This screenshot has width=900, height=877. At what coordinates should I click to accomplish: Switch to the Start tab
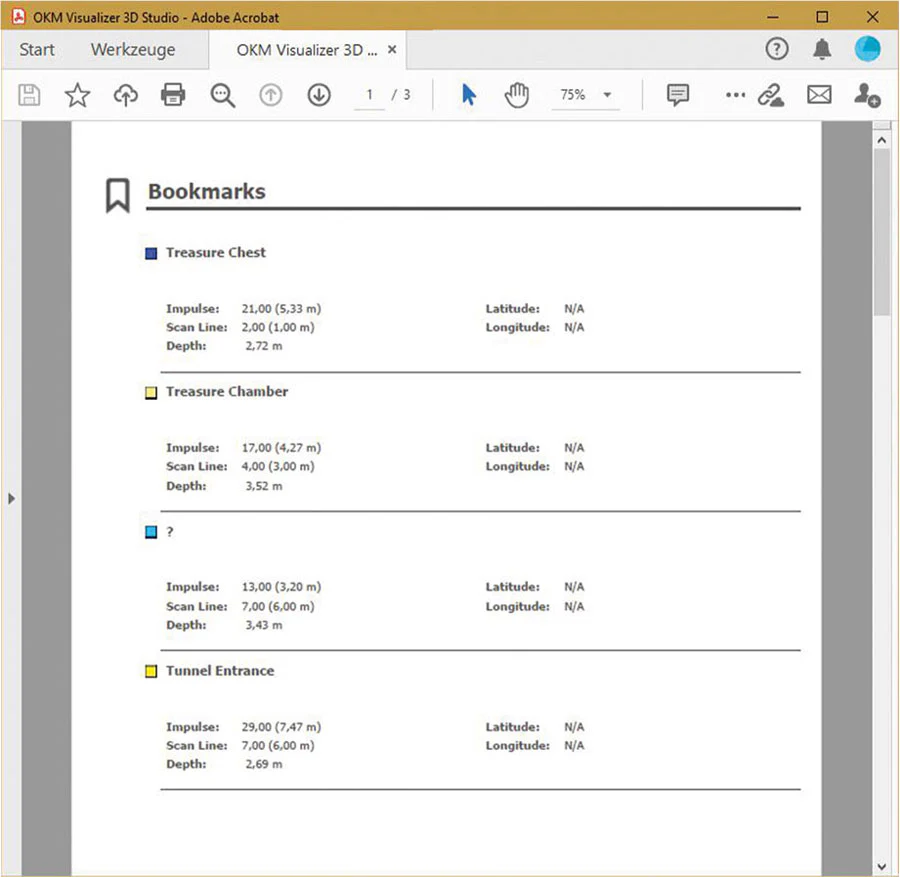coord(37,49)
